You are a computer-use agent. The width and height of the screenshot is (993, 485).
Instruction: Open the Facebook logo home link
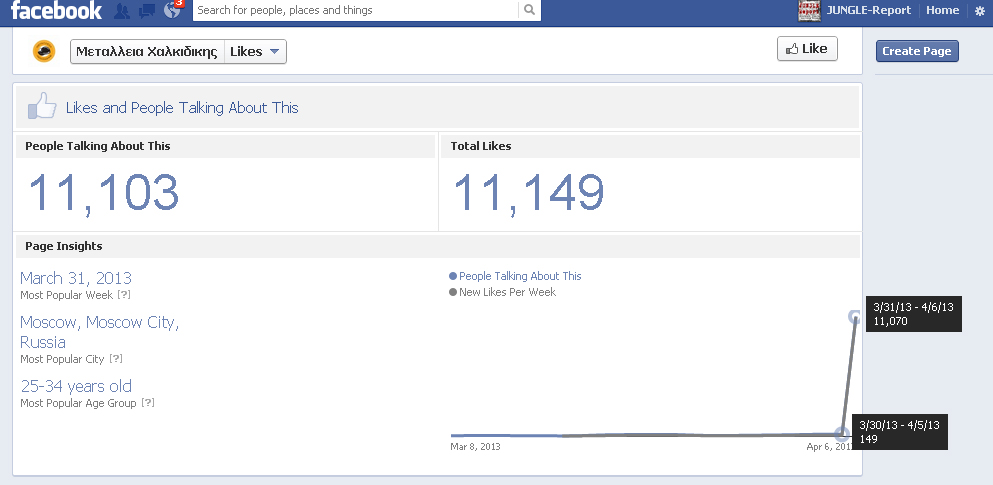pos(56,10)
